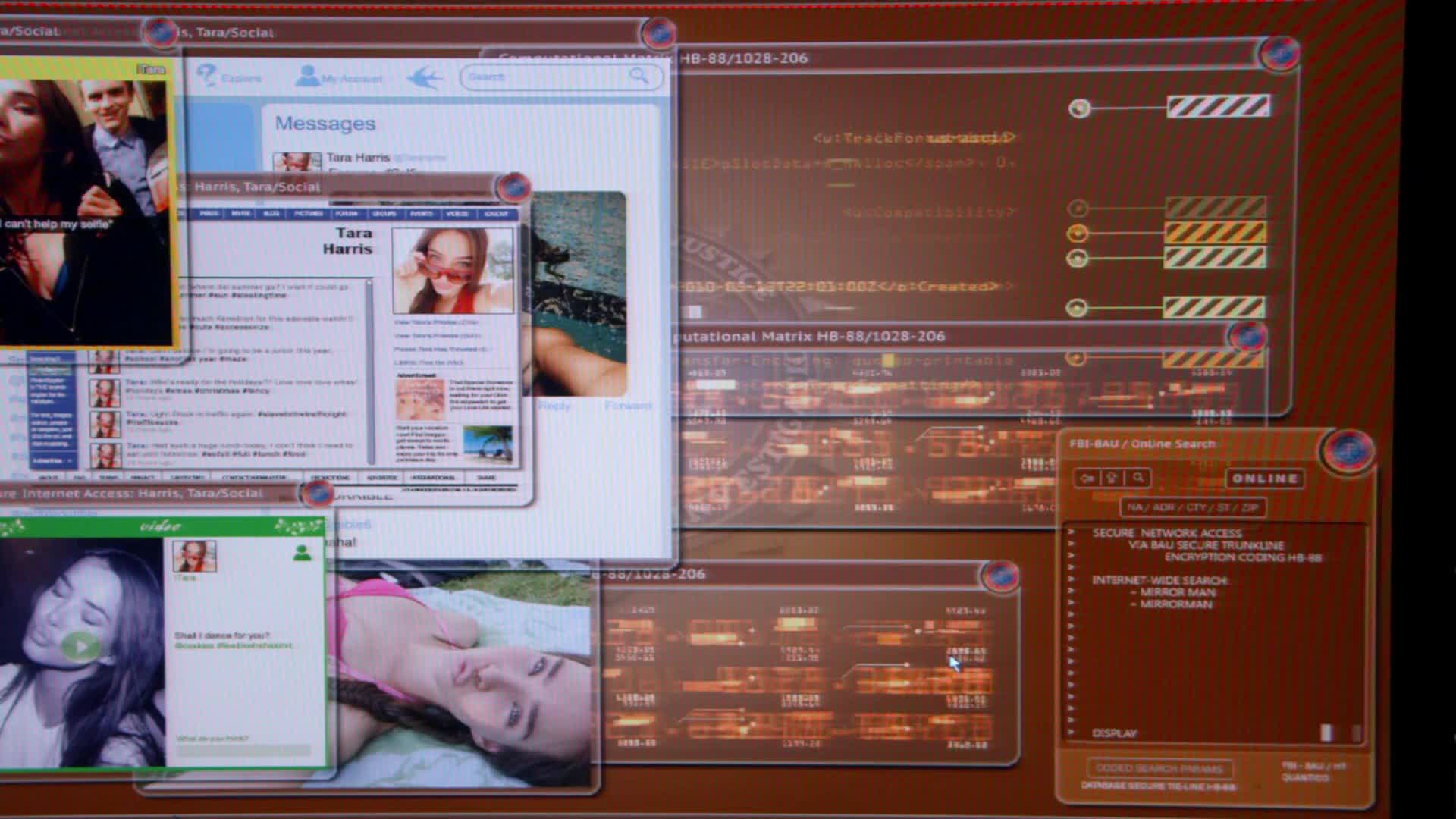
Task: Open the PICTURES tab on Tara's profile
Action: click(309, 214)
